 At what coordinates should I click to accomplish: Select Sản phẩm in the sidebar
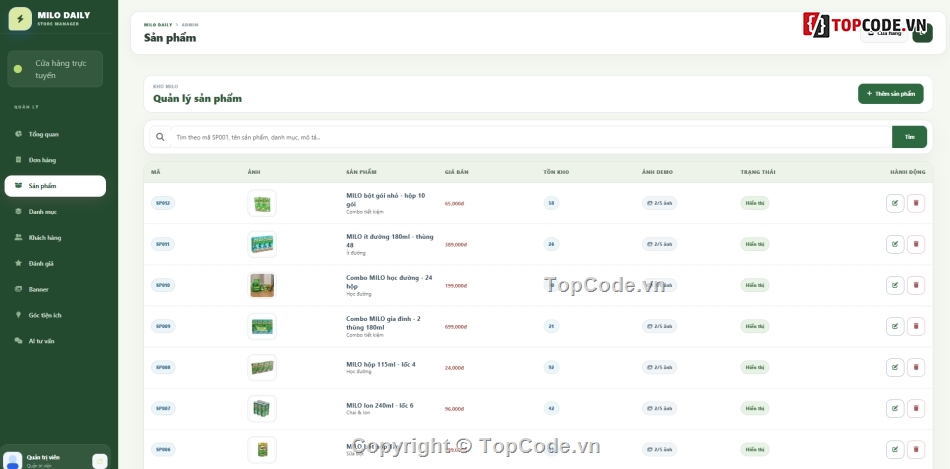tap(55, 186)
